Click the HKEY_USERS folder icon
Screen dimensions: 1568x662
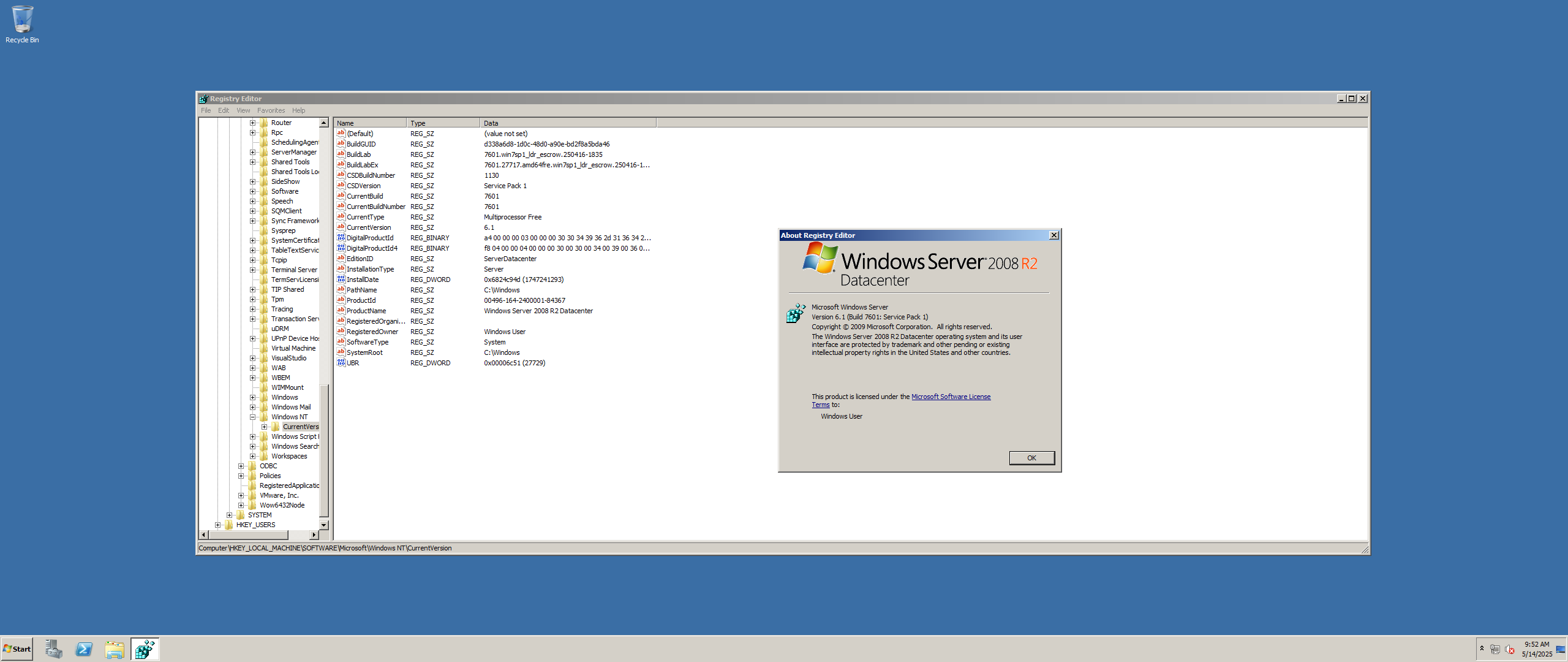pos(229,525)
